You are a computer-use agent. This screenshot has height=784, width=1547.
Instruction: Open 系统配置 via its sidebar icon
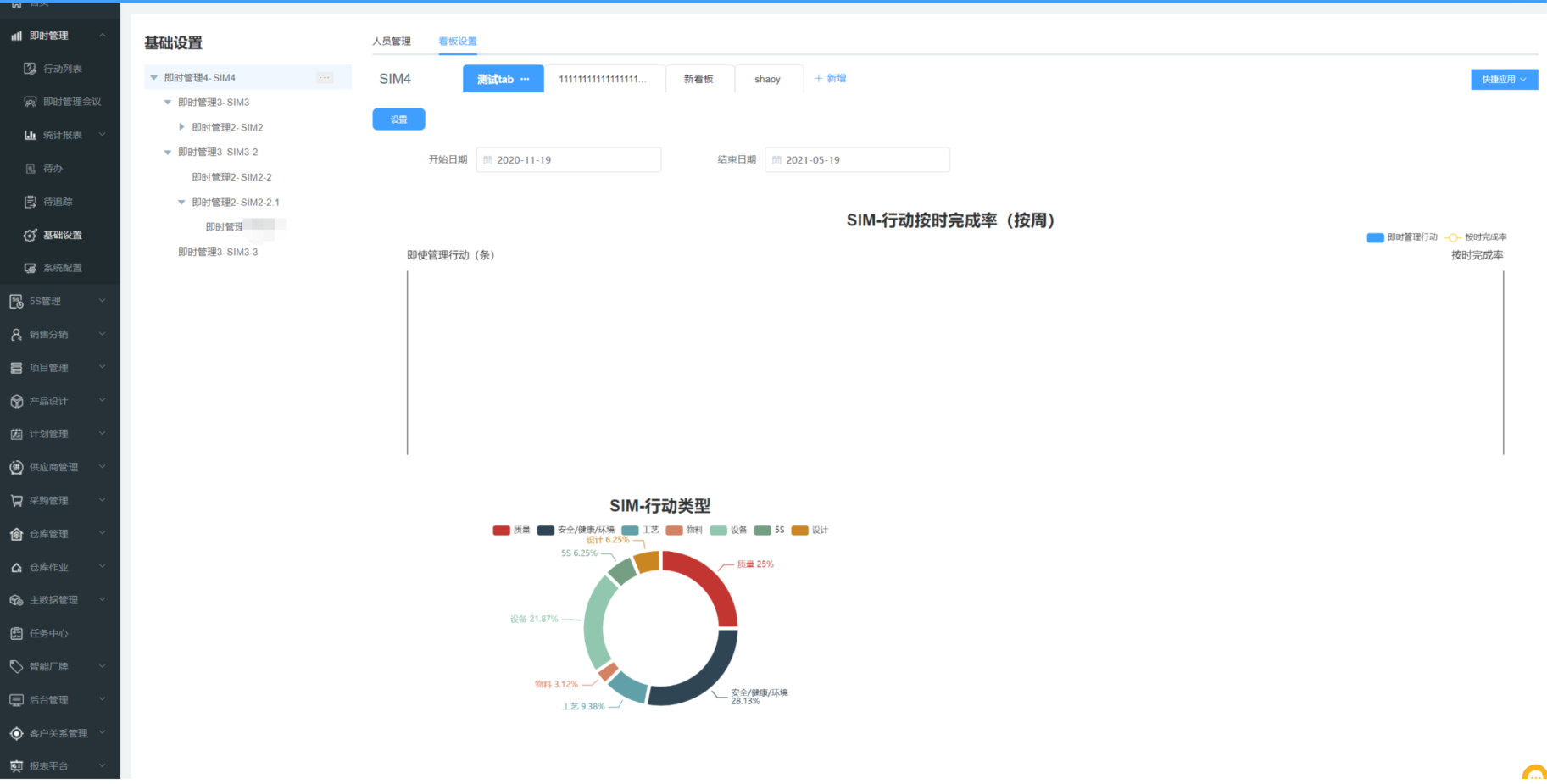click(30, 268)
